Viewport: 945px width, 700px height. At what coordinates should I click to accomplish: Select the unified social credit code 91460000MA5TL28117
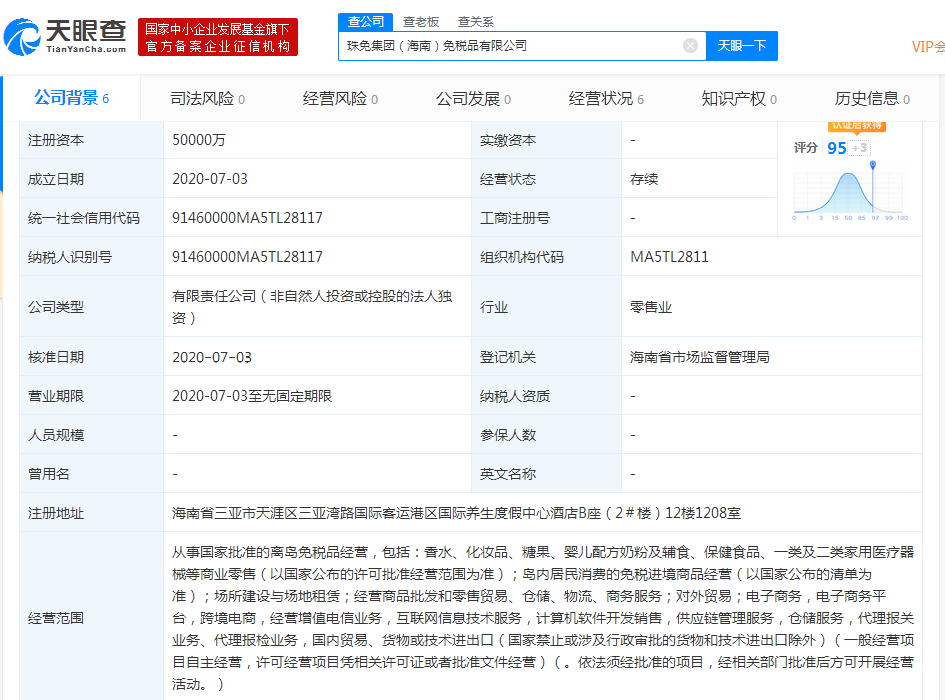[247, 218]
